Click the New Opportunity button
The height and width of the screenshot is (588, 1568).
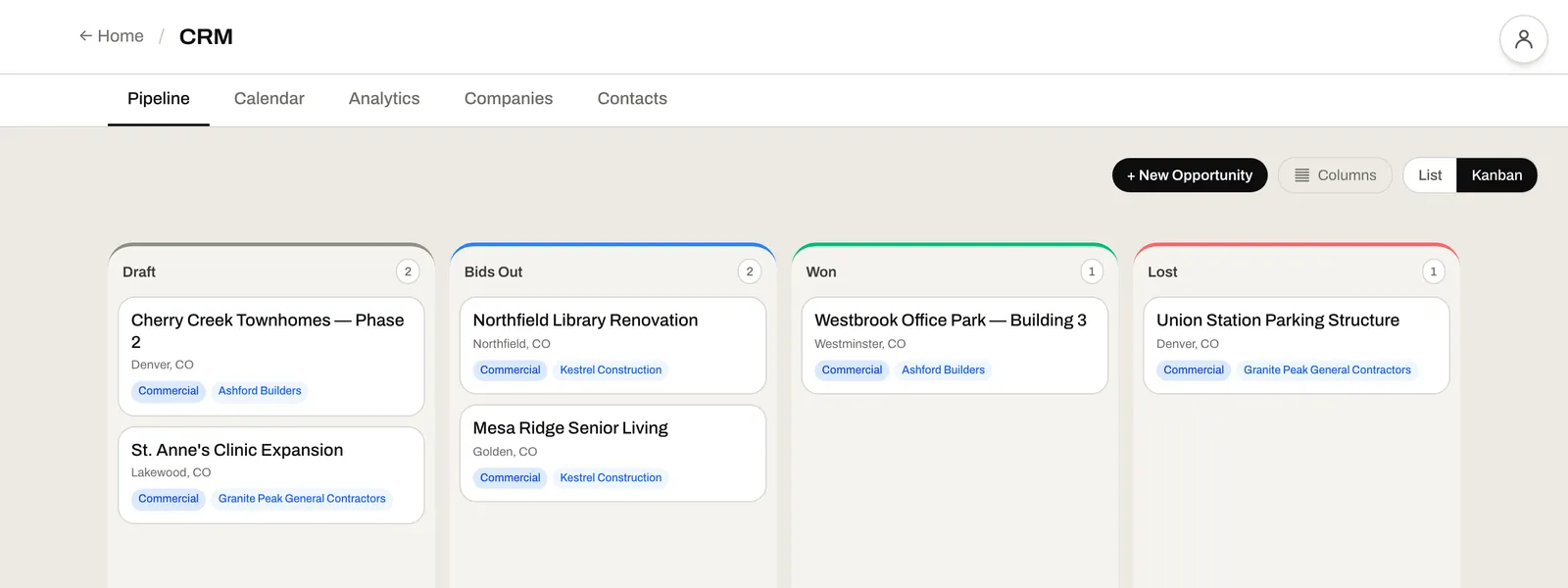pos(1190,175)
